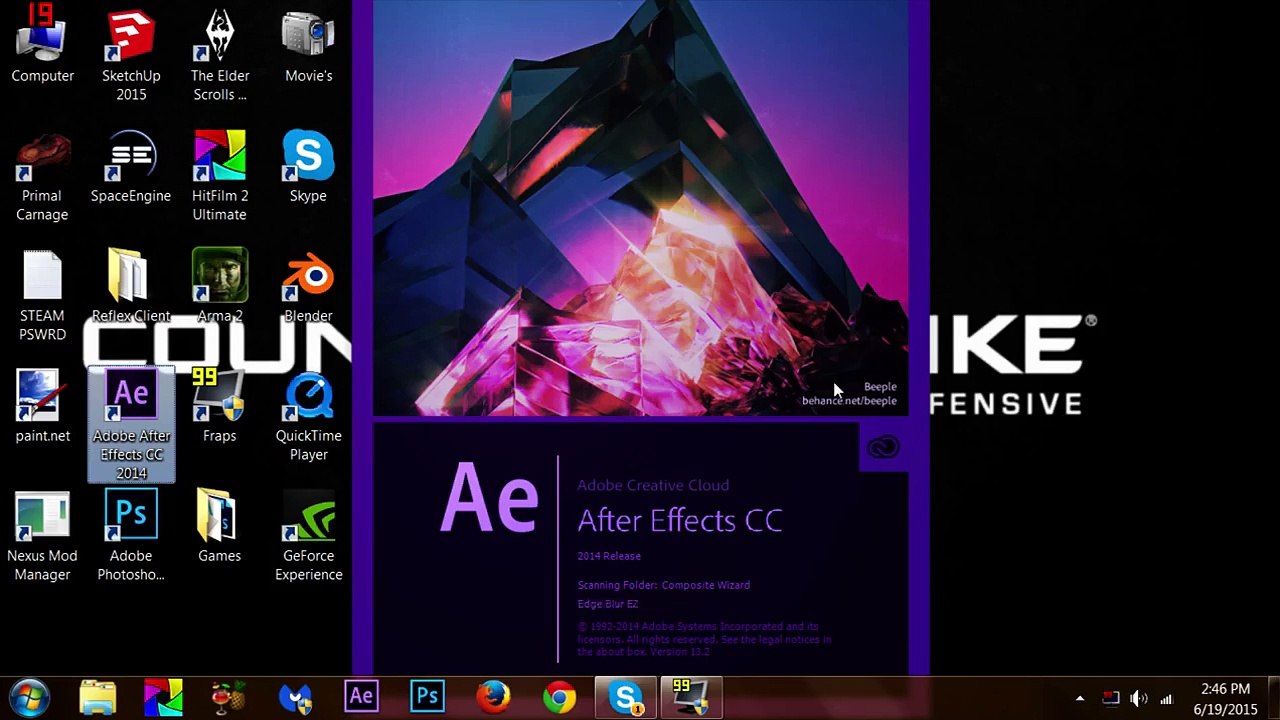Open the Reflex Client folder
The width and height of the screenshot is (1280, 720).
click(x=131, y=286)
